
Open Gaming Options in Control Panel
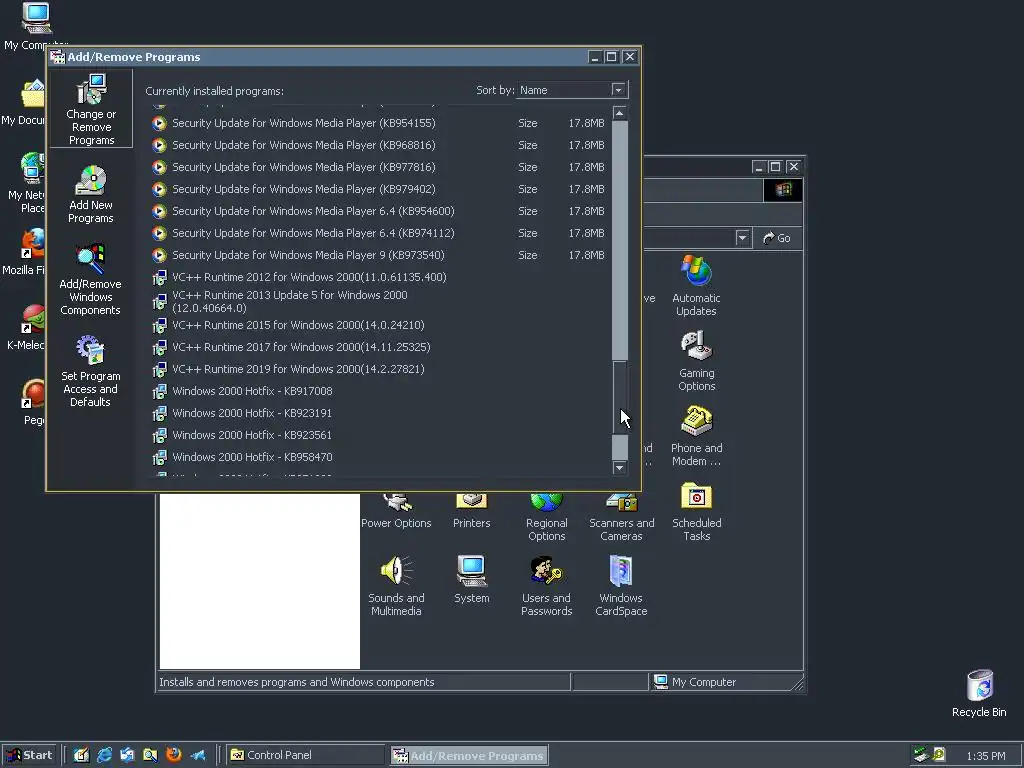pyautogui.click(x=696, y=360)
